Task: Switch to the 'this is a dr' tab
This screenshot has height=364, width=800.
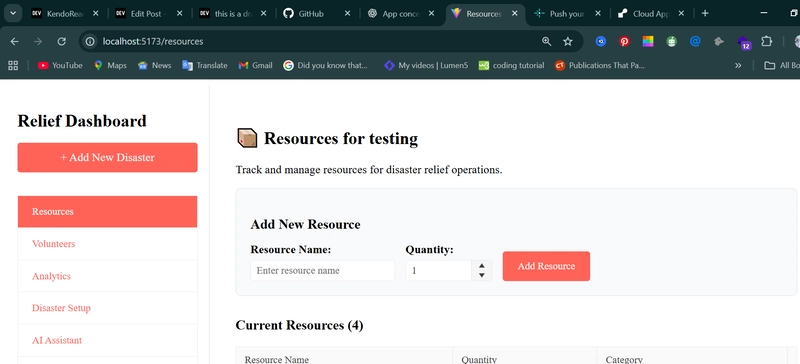Action: pyautogui.click(x=233, y=14)
